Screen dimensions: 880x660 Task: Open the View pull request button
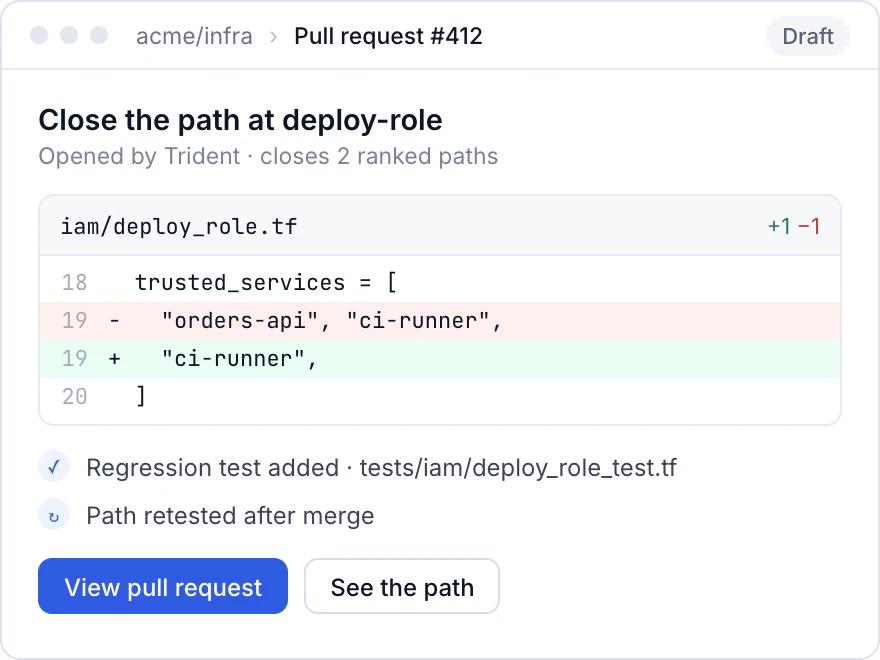(163, 586)
